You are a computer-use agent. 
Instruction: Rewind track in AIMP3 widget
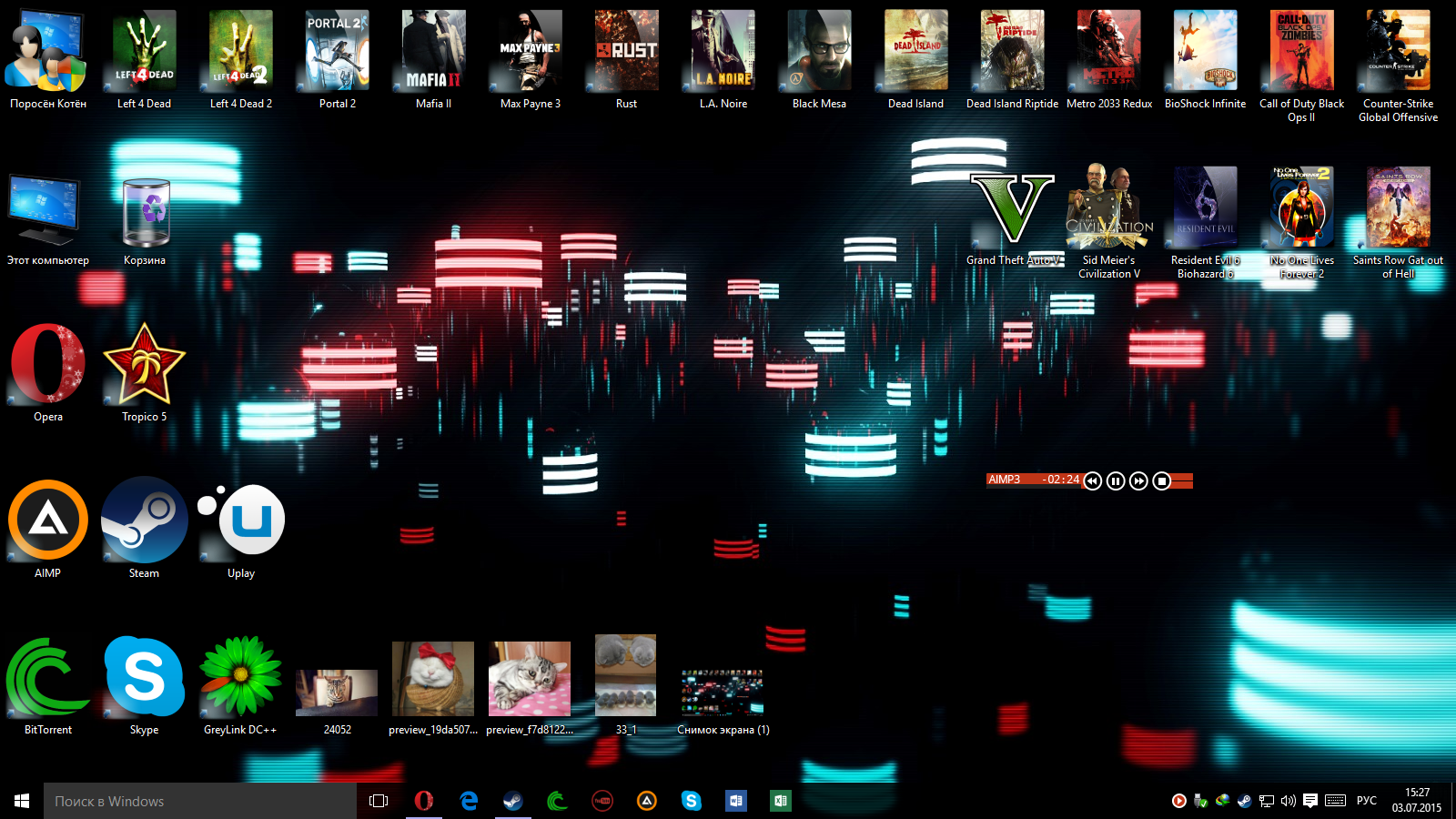pyautogui.click(x=1093, y=480)
